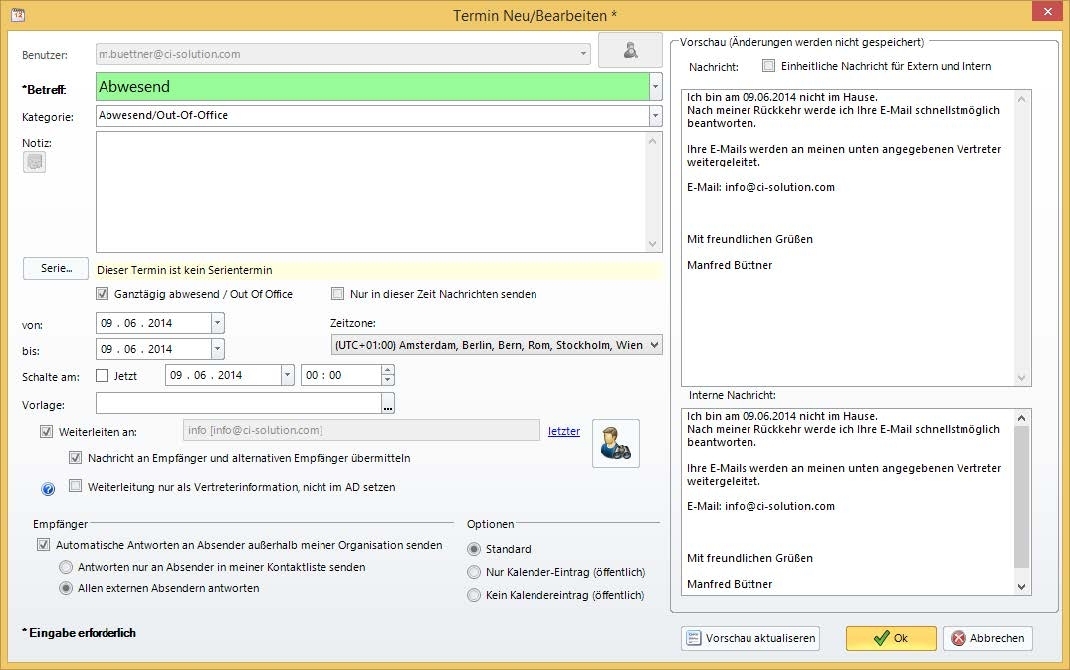This screenshot has height=670, width=1070.
Task: Click the calendar icon in the title bar
Action: tap(16, 14)
